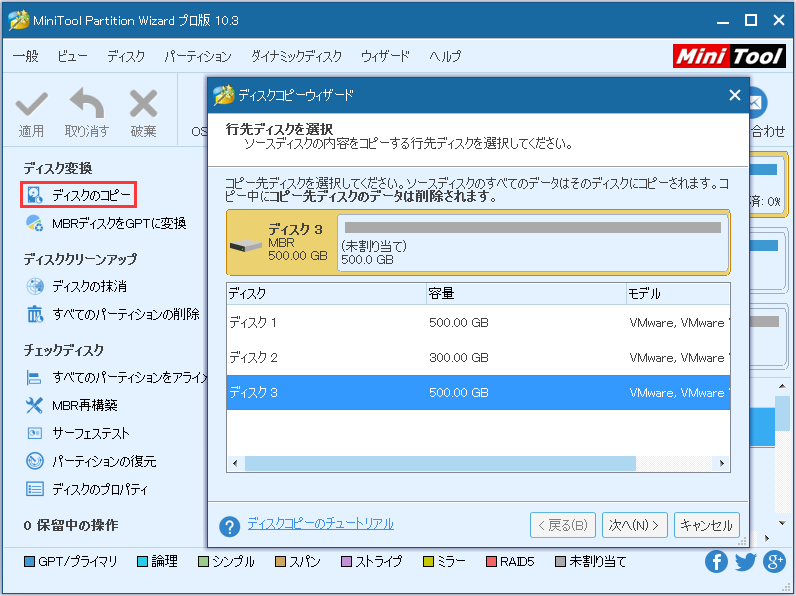Screen dimensions: 796x596
Task: Click the ディスク column header
Action: [326, 293]
